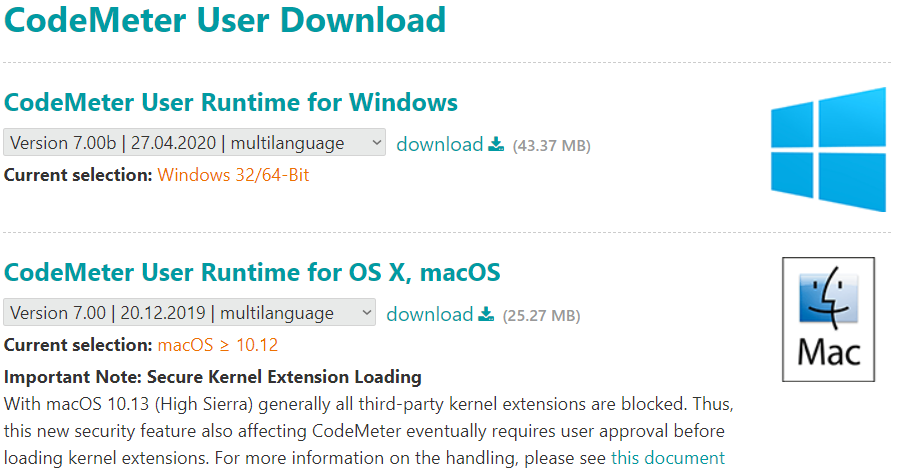Click the "High Sierra" text in the note
The image size is (898, 472).
click(194, 404)
